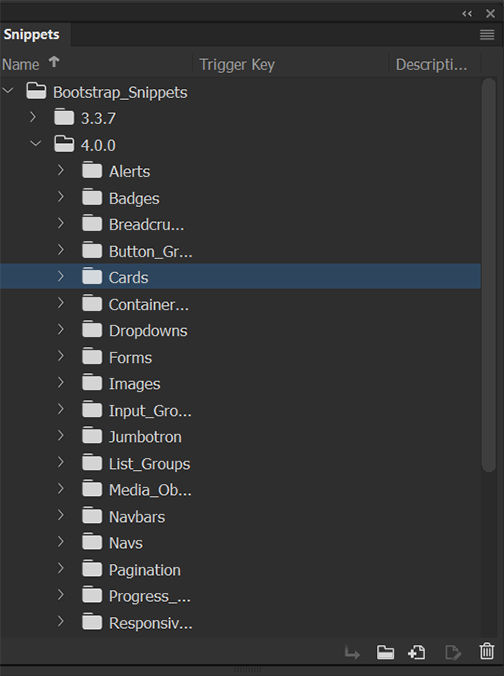The width and height of the screenshot is (504, 676).
Task: Expand the Button_Gr... folder
Action: (x=61, y=250)
